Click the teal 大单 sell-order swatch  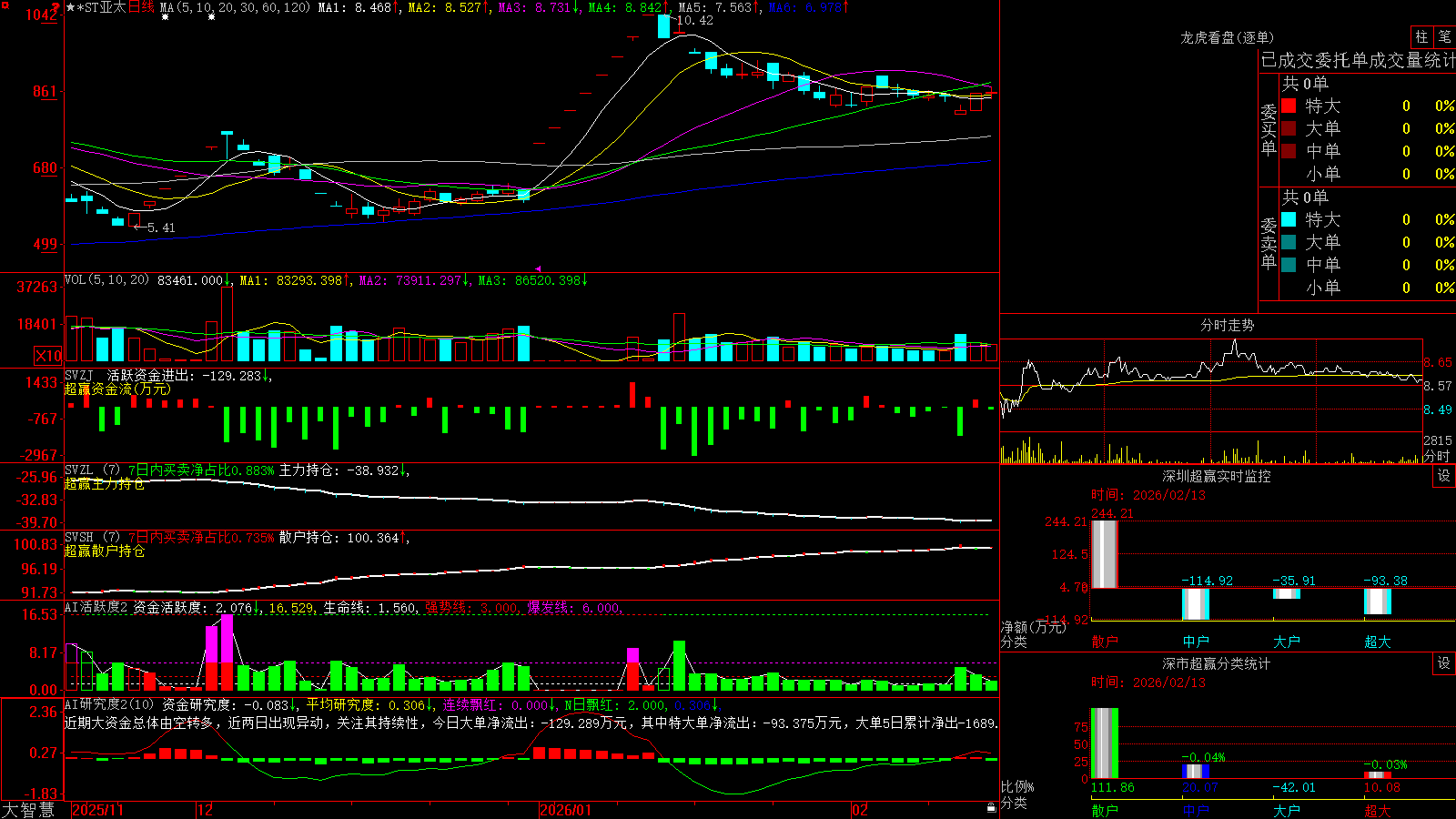1289,242
